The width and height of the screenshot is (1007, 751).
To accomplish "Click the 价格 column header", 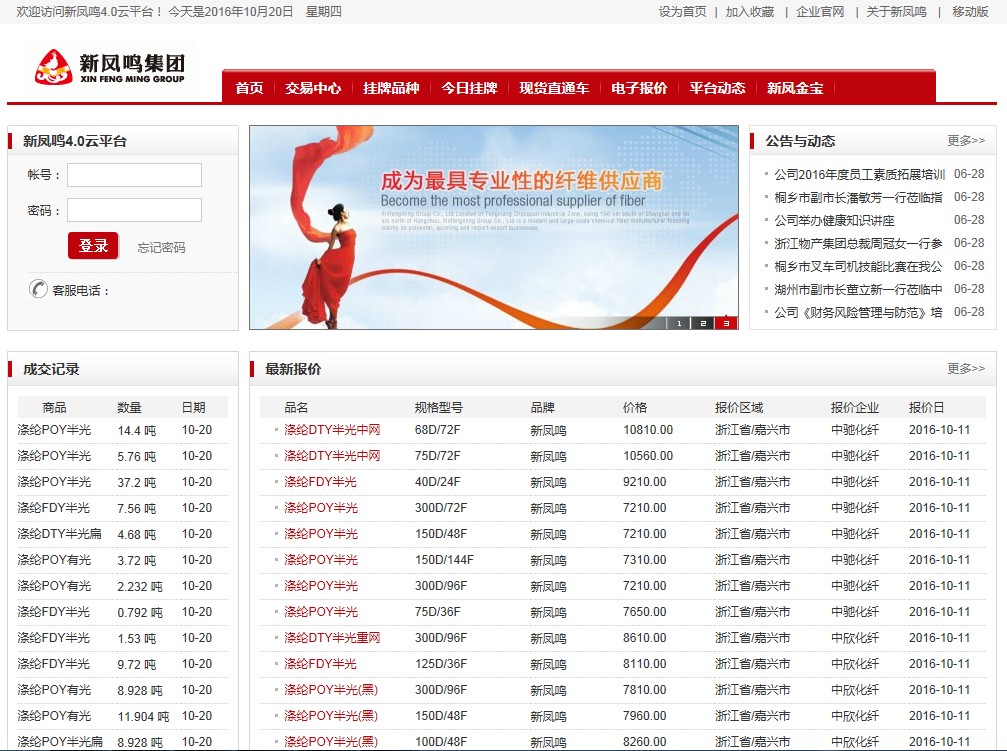I will (x=635, y=407).
